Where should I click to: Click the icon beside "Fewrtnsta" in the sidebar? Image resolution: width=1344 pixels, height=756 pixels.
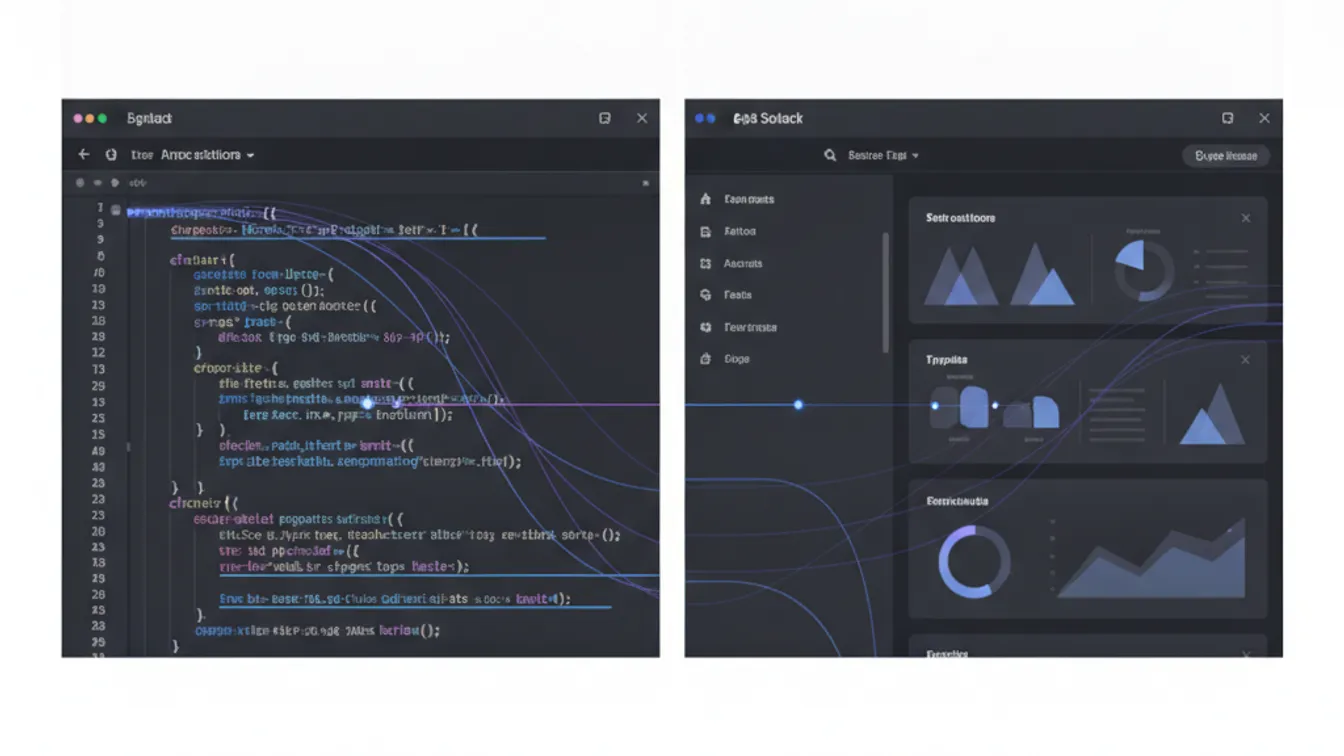tap(705, 327)
